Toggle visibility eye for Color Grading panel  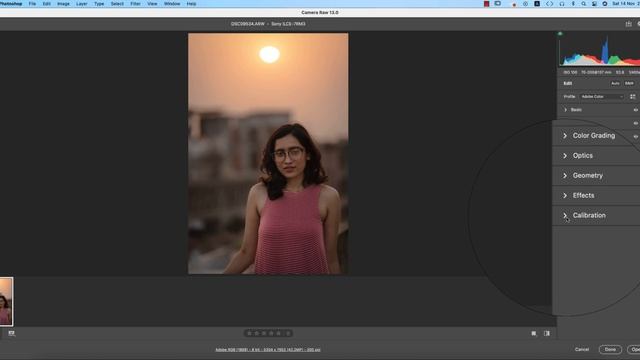point(636,136)
